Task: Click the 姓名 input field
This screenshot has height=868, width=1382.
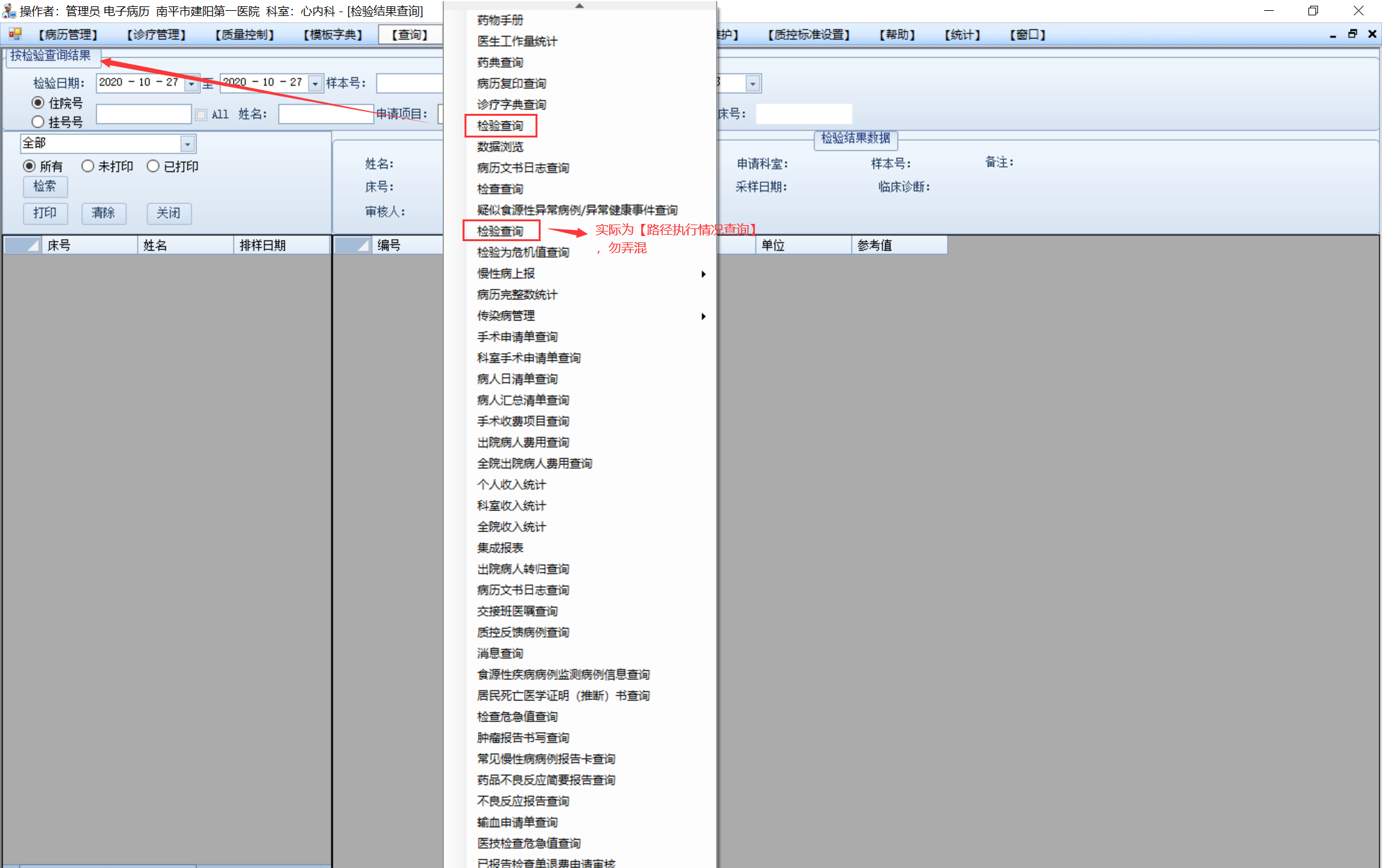Action: click(325, 114)
